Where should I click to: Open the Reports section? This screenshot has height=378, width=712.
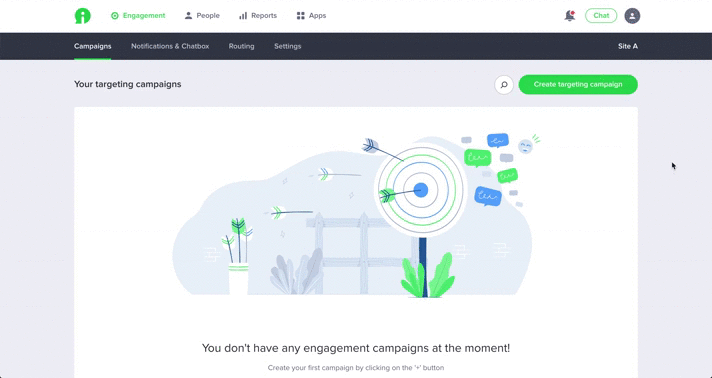[257, 15]
